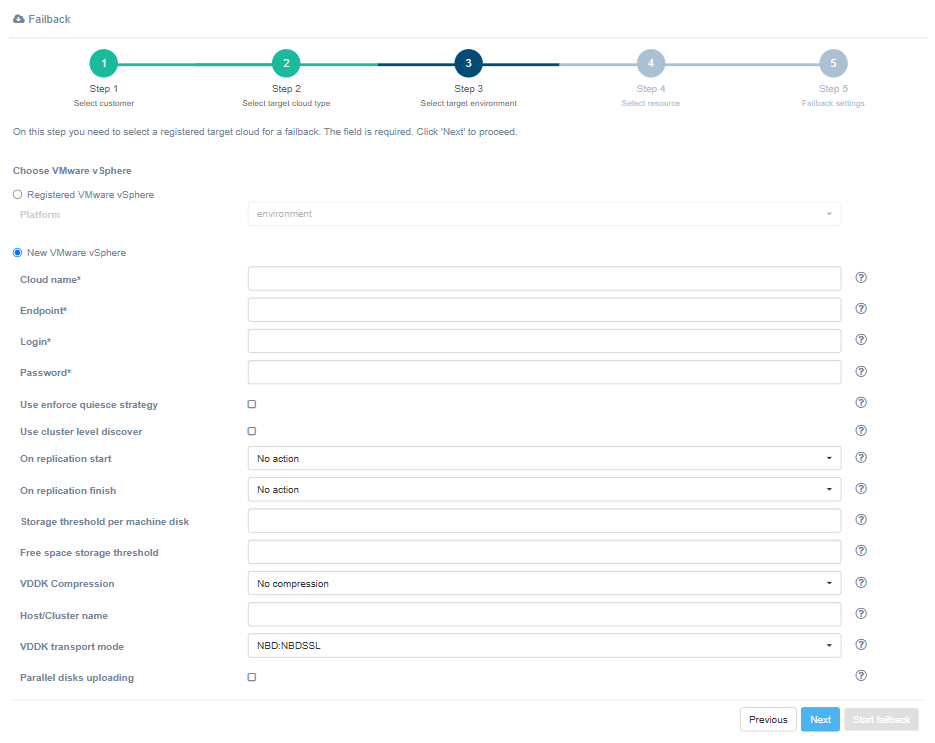Show help for Host/Cluster name

point(860,614)
